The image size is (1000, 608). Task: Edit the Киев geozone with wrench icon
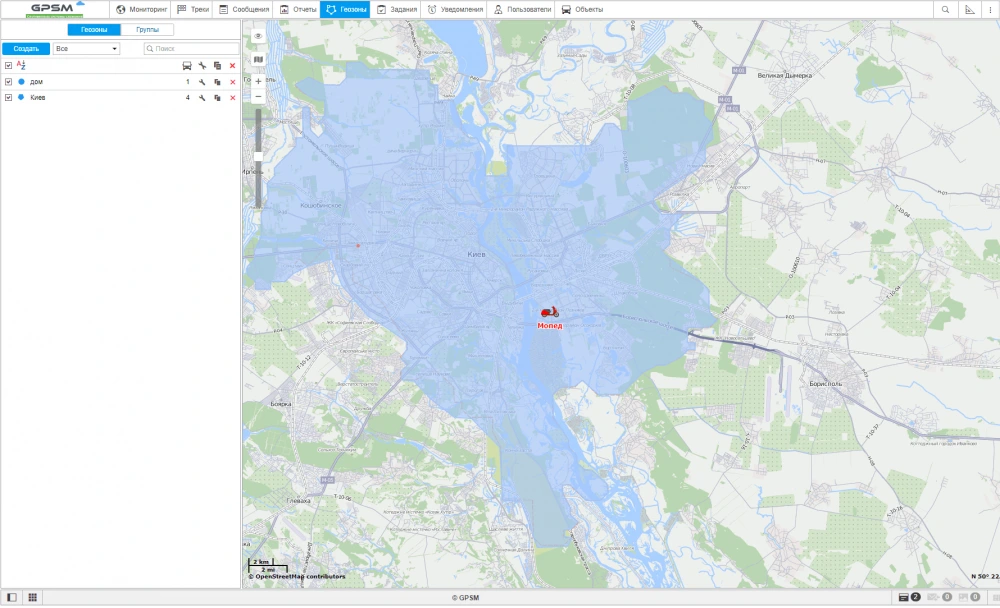202,98
